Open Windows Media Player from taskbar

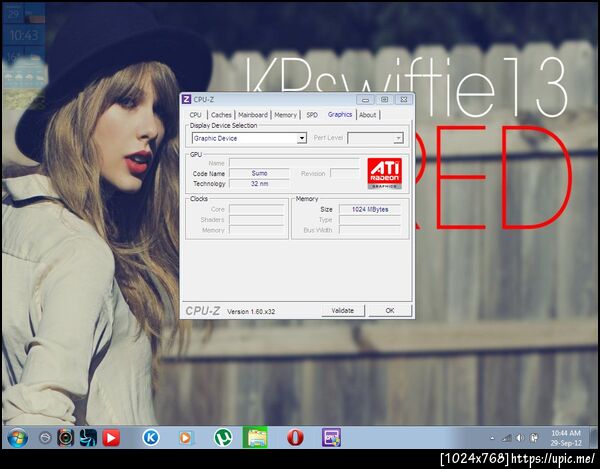186,438
